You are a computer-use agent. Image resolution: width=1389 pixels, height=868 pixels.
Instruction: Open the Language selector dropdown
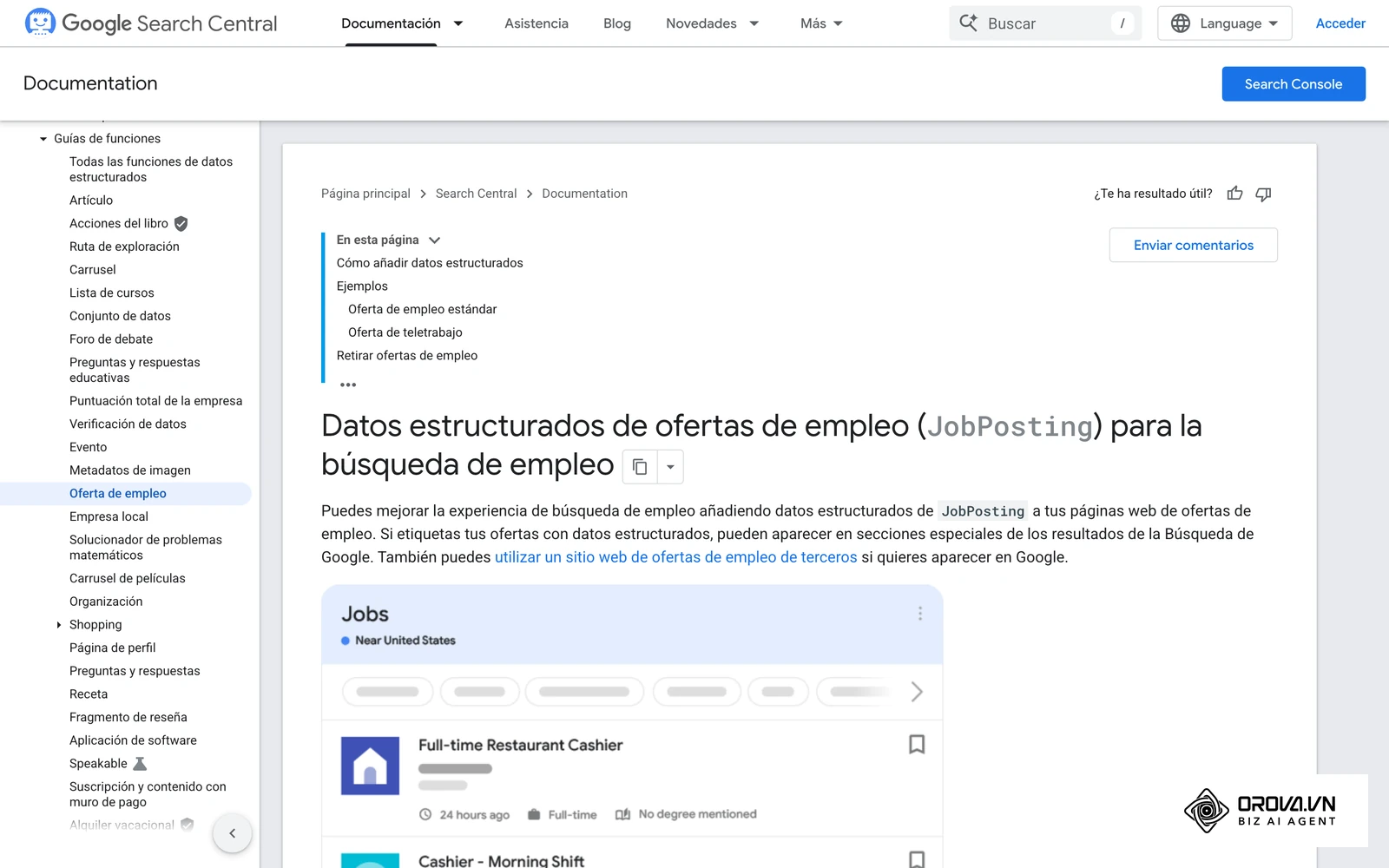click(x=1225, y=23)
